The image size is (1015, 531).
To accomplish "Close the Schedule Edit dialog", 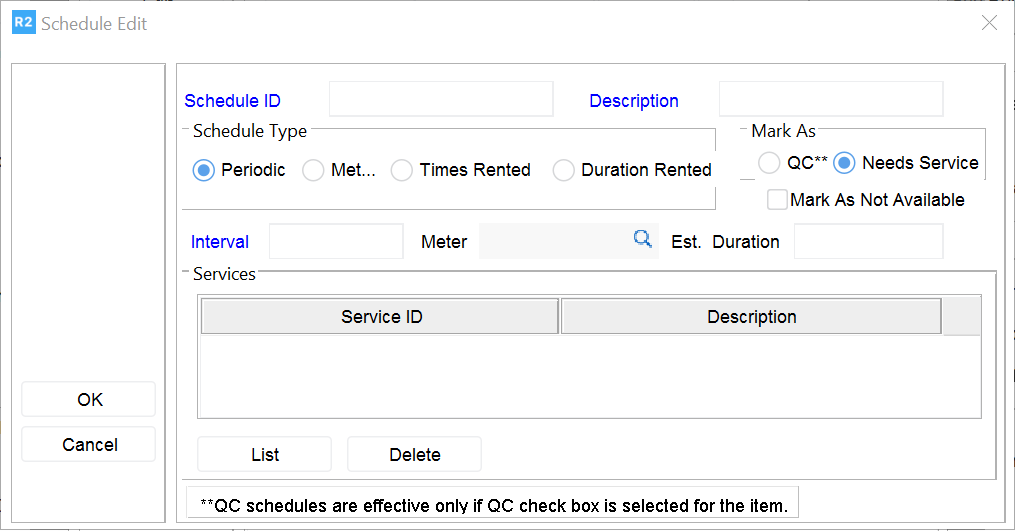I will click(989, 23).
